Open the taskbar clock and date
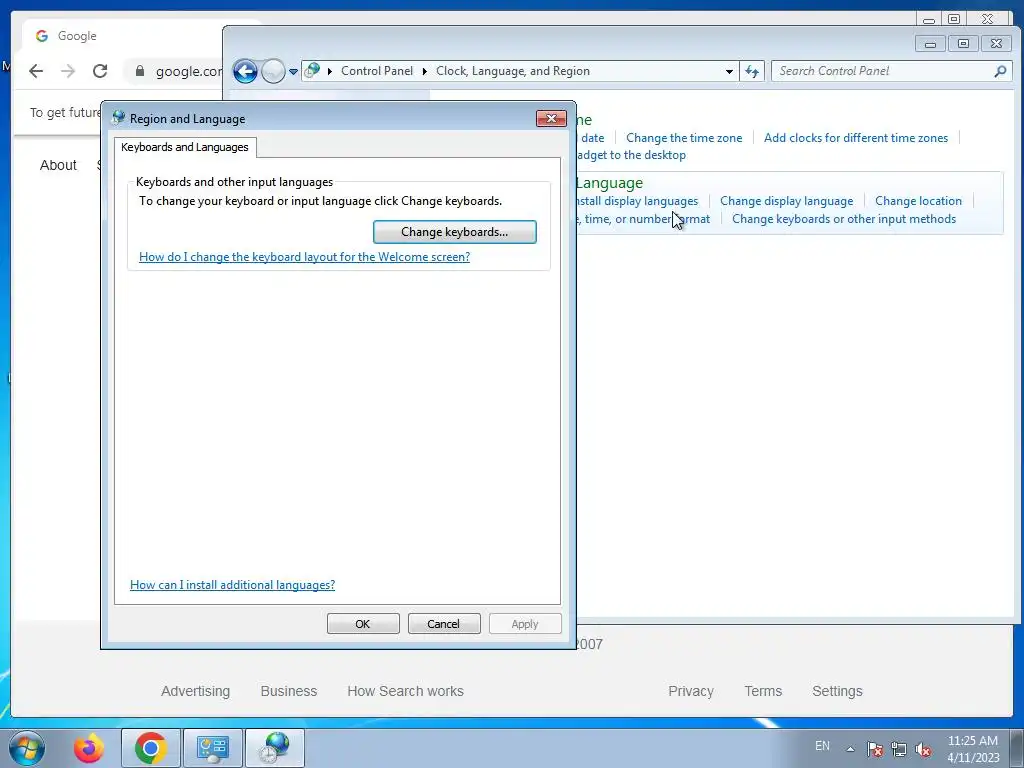This screenshot has width=1024, height=768. (x=973, y=749)
